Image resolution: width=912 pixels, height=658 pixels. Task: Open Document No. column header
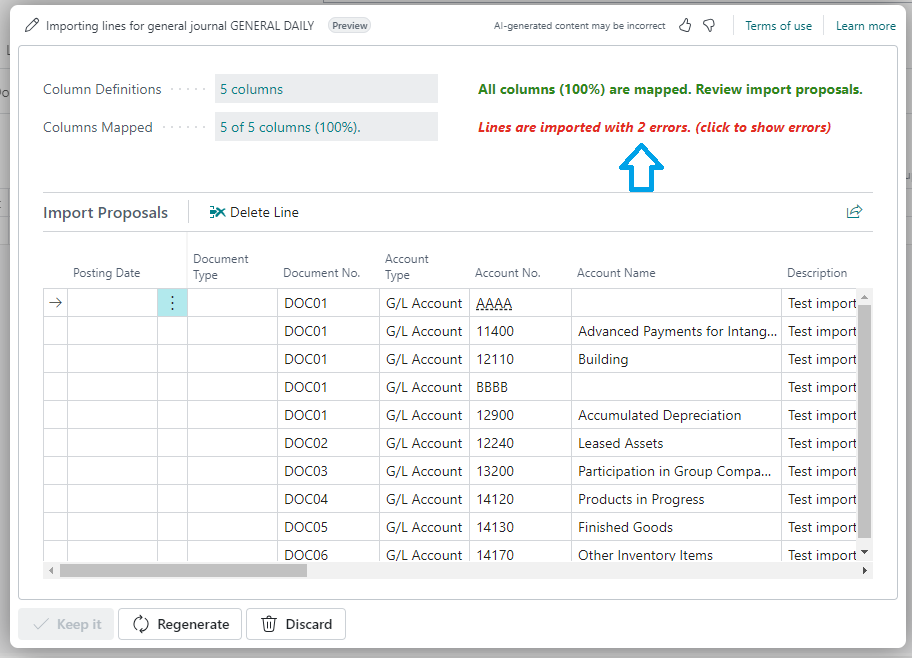(x=322, y=273)
